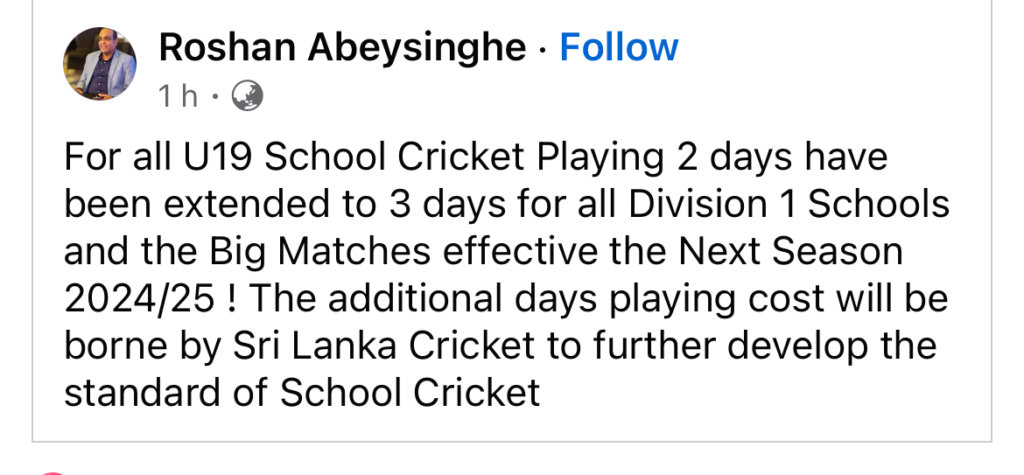This screenshot has width=1024, height=475.
Task: Click 'standard of School Cricket' closing line
Action: [x=302, y=392]
